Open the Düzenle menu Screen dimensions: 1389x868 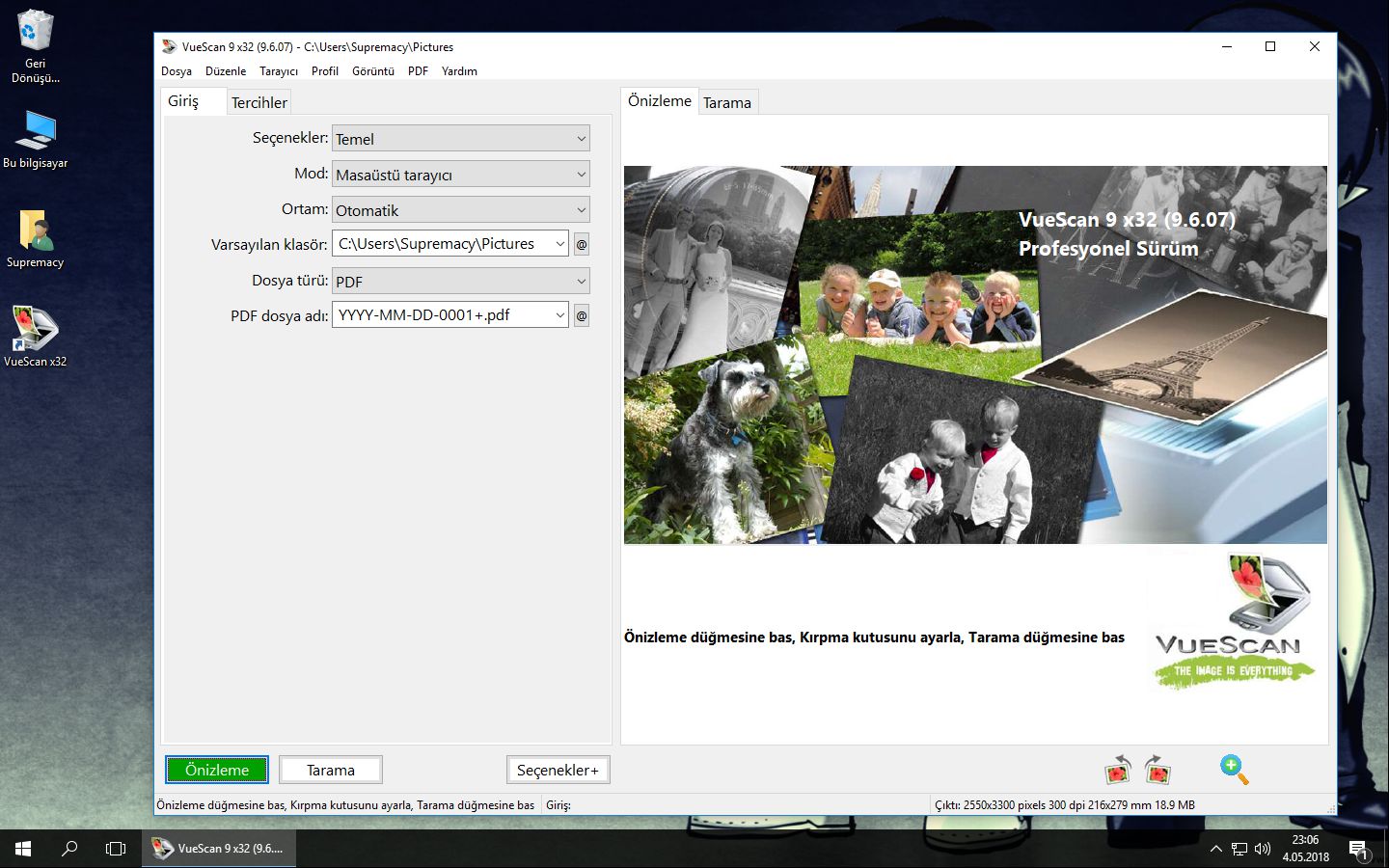(x=226, y=71)
